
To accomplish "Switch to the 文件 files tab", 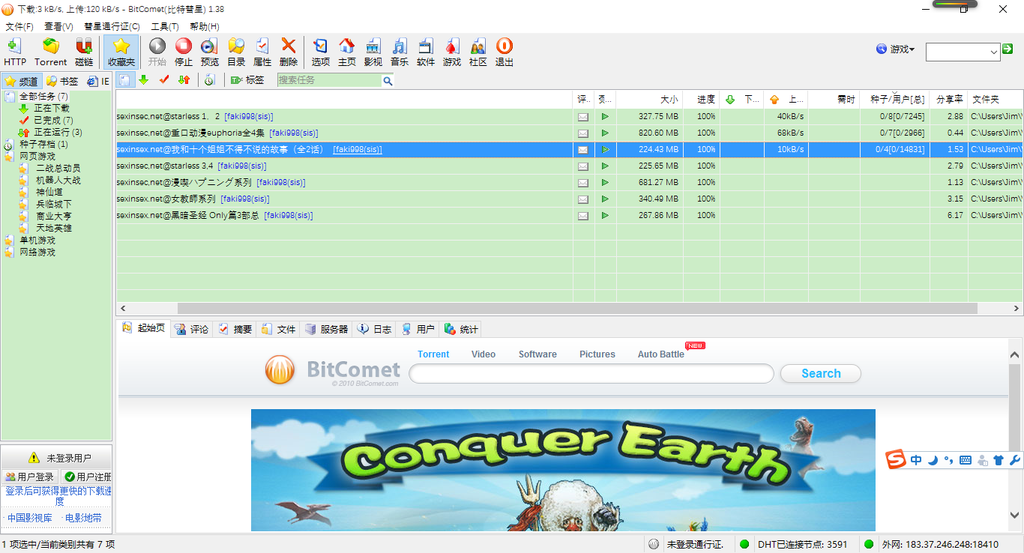I will pos(279,329).
